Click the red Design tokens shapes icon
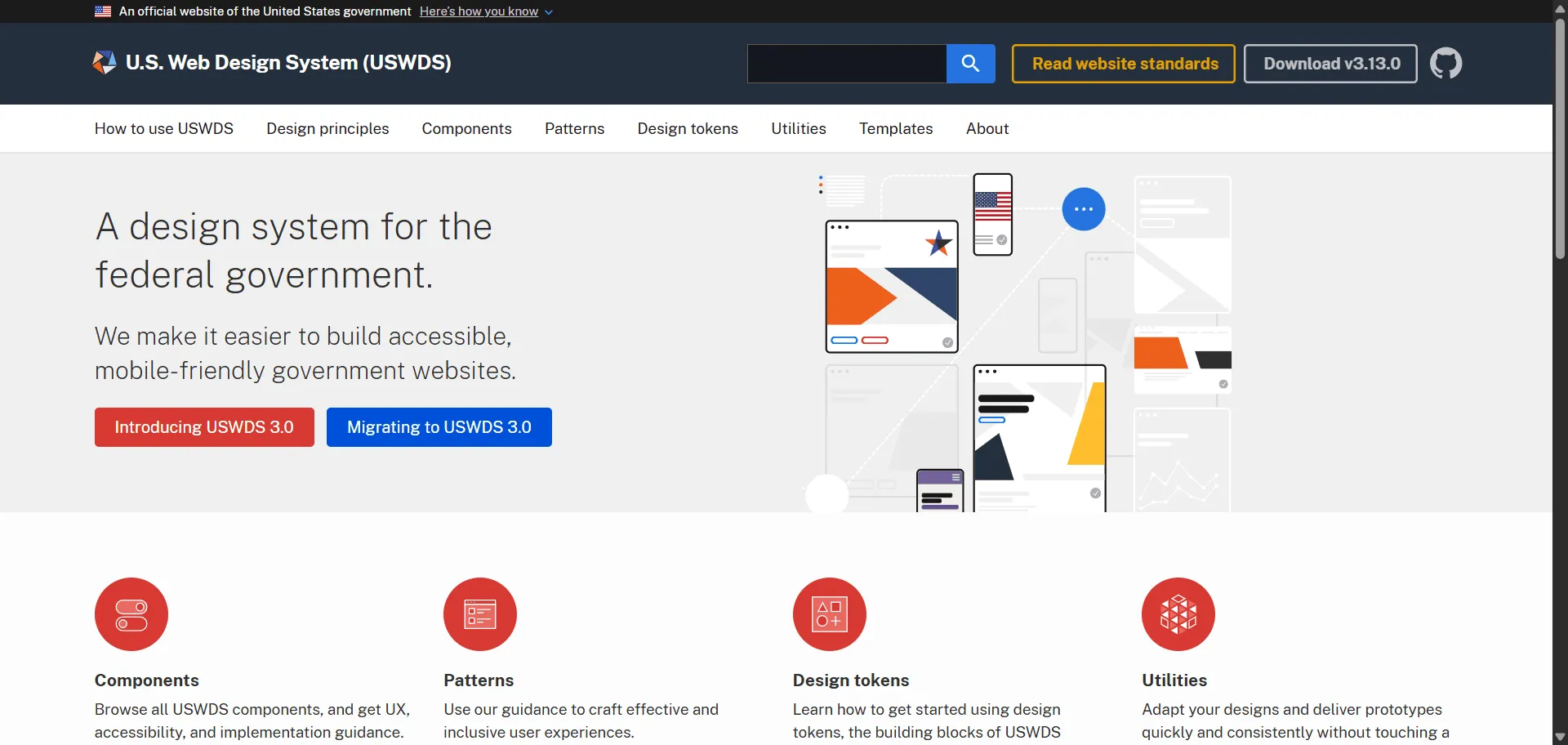The width and height of the screenshot is (1568, 745). pos(829,614)
